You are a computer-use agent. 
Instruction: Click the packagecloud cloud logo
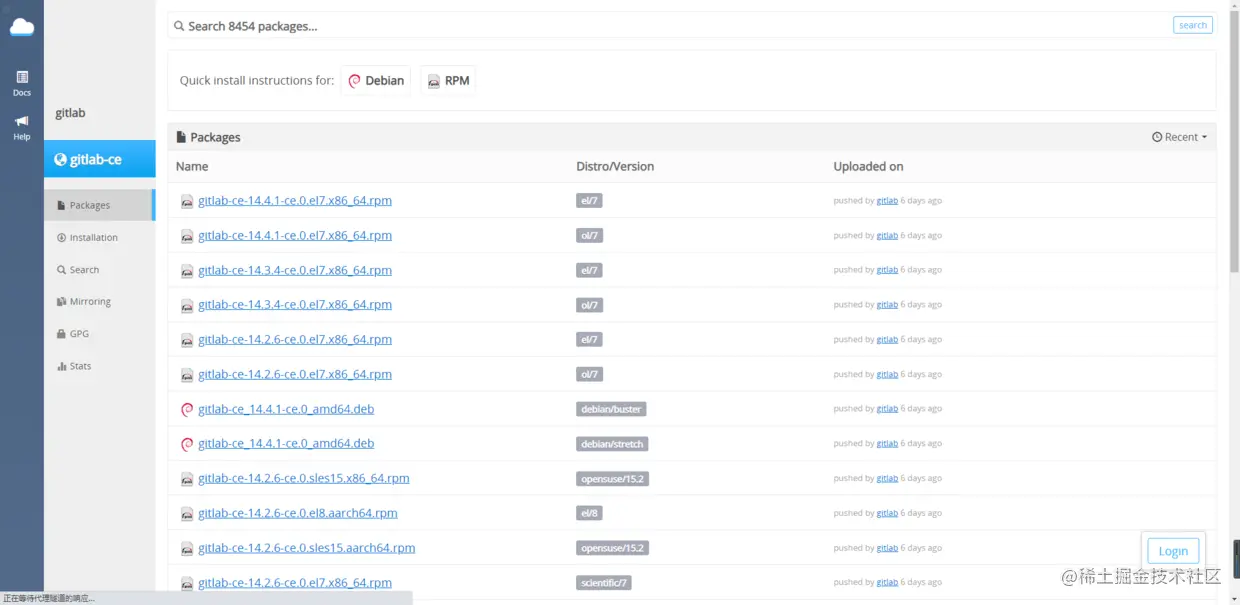point(21,27)
